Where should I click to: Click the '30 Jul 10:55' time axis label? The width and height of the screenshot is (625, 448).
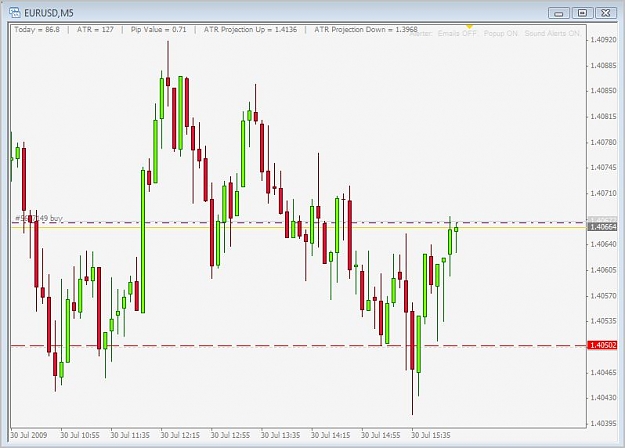pos(80,435)
